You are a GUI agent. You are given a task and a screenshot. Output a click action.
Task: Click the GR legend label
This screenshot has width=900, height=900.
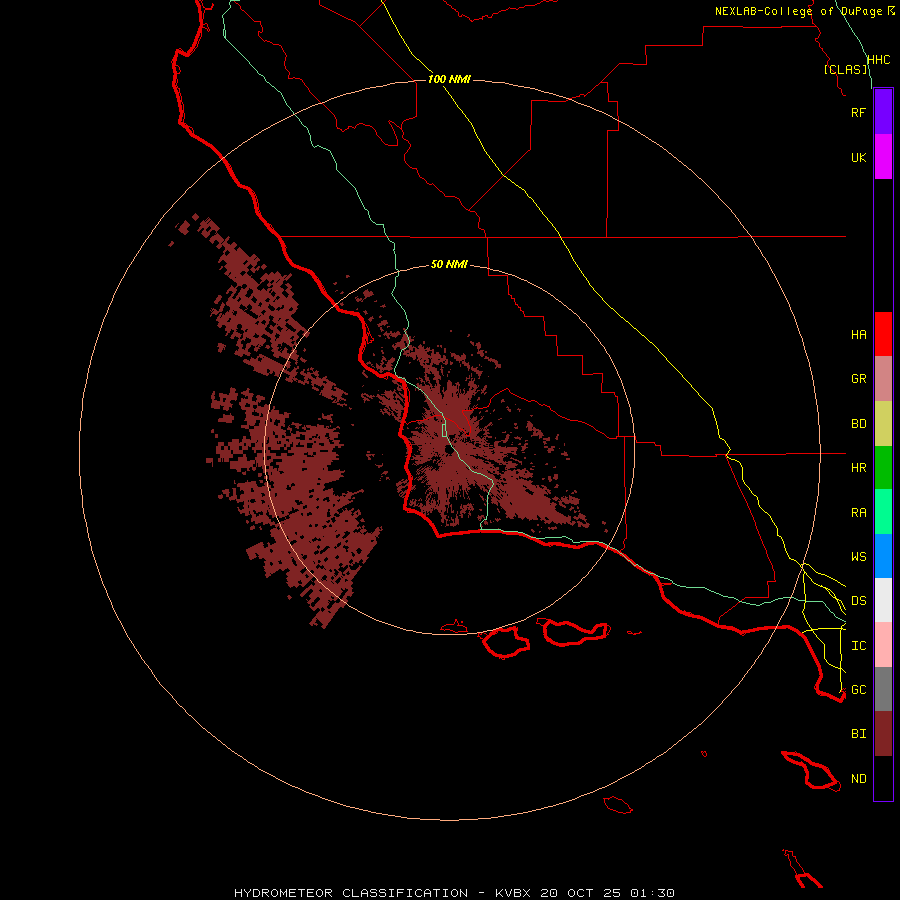(x=858, y=379)
